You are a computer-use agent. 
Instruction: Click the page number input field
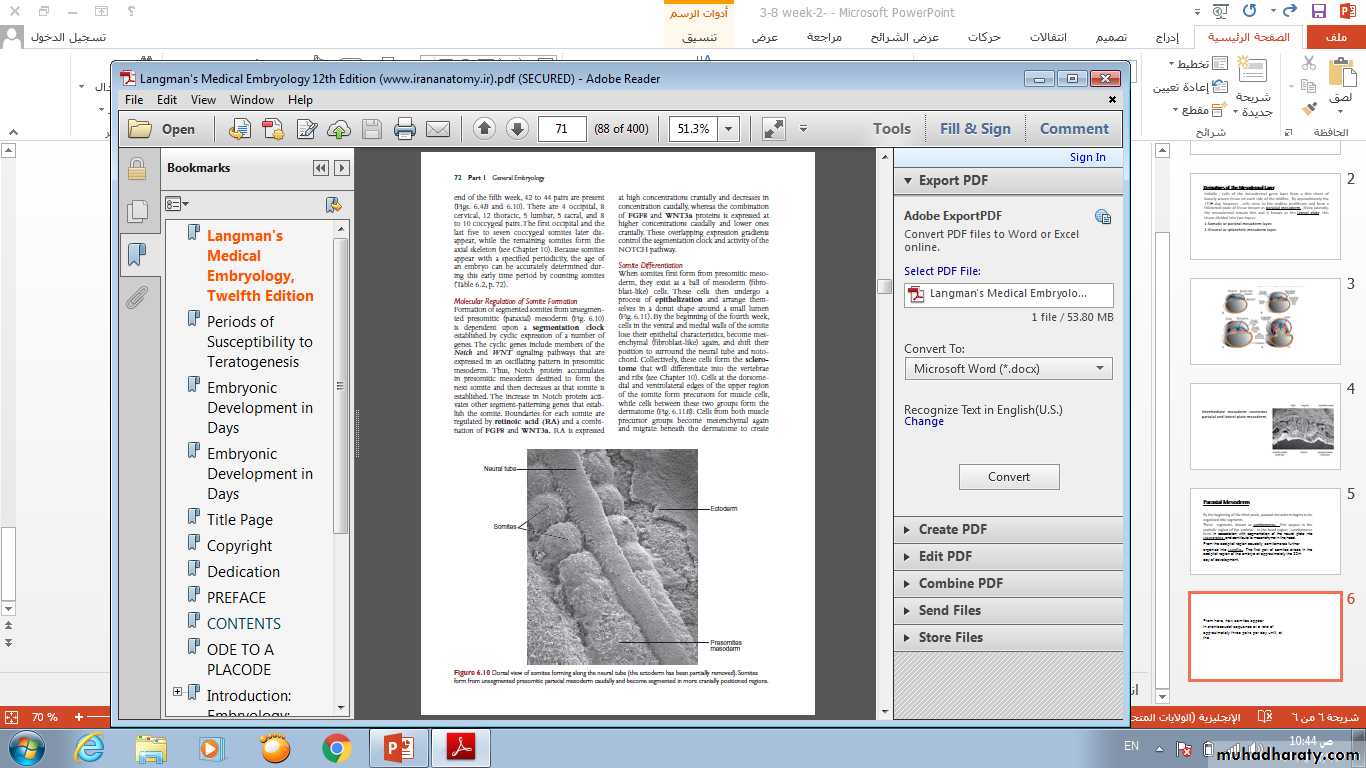[x=562, y=129]
